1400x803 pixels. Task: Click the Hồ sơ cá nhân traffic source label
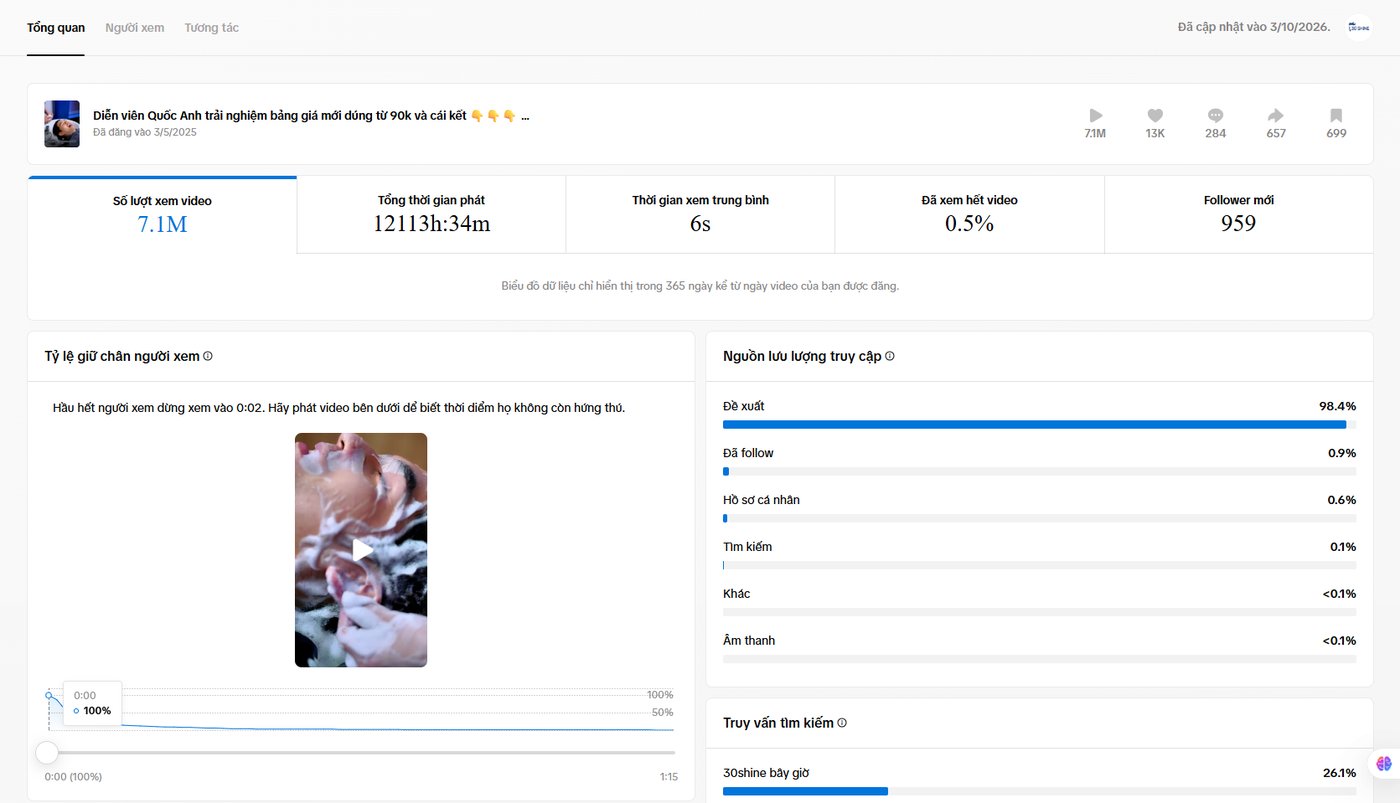tap(761, 500)
